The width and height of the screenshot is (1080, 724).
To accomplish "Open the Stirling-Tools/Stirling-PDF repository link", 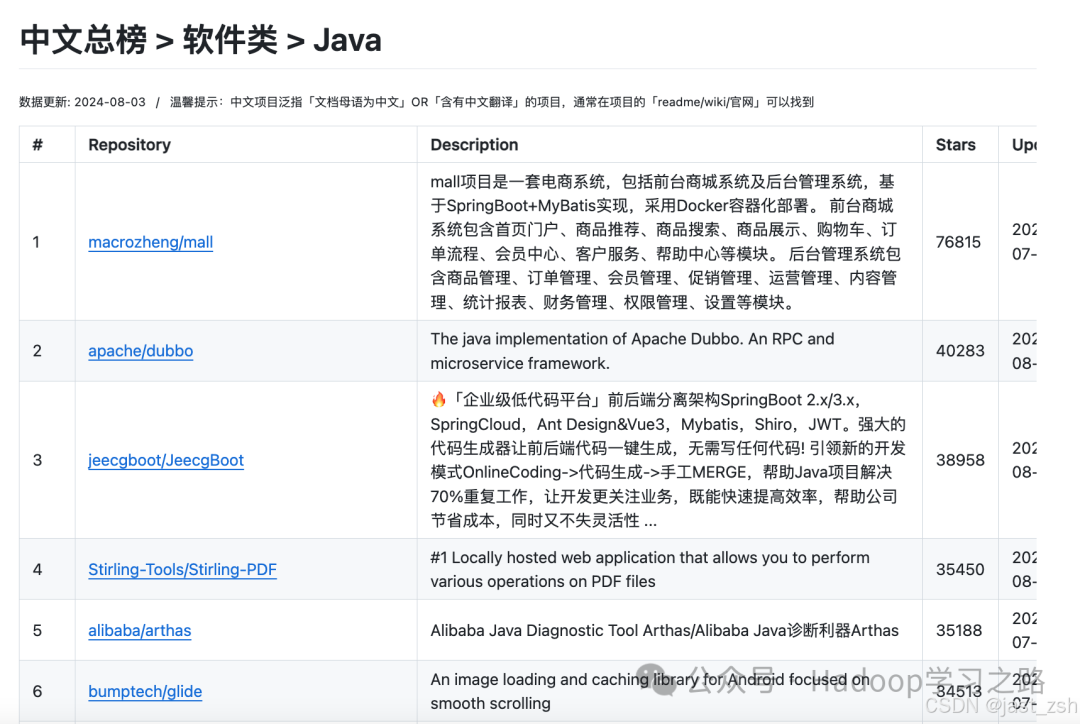I will (182, 570).
